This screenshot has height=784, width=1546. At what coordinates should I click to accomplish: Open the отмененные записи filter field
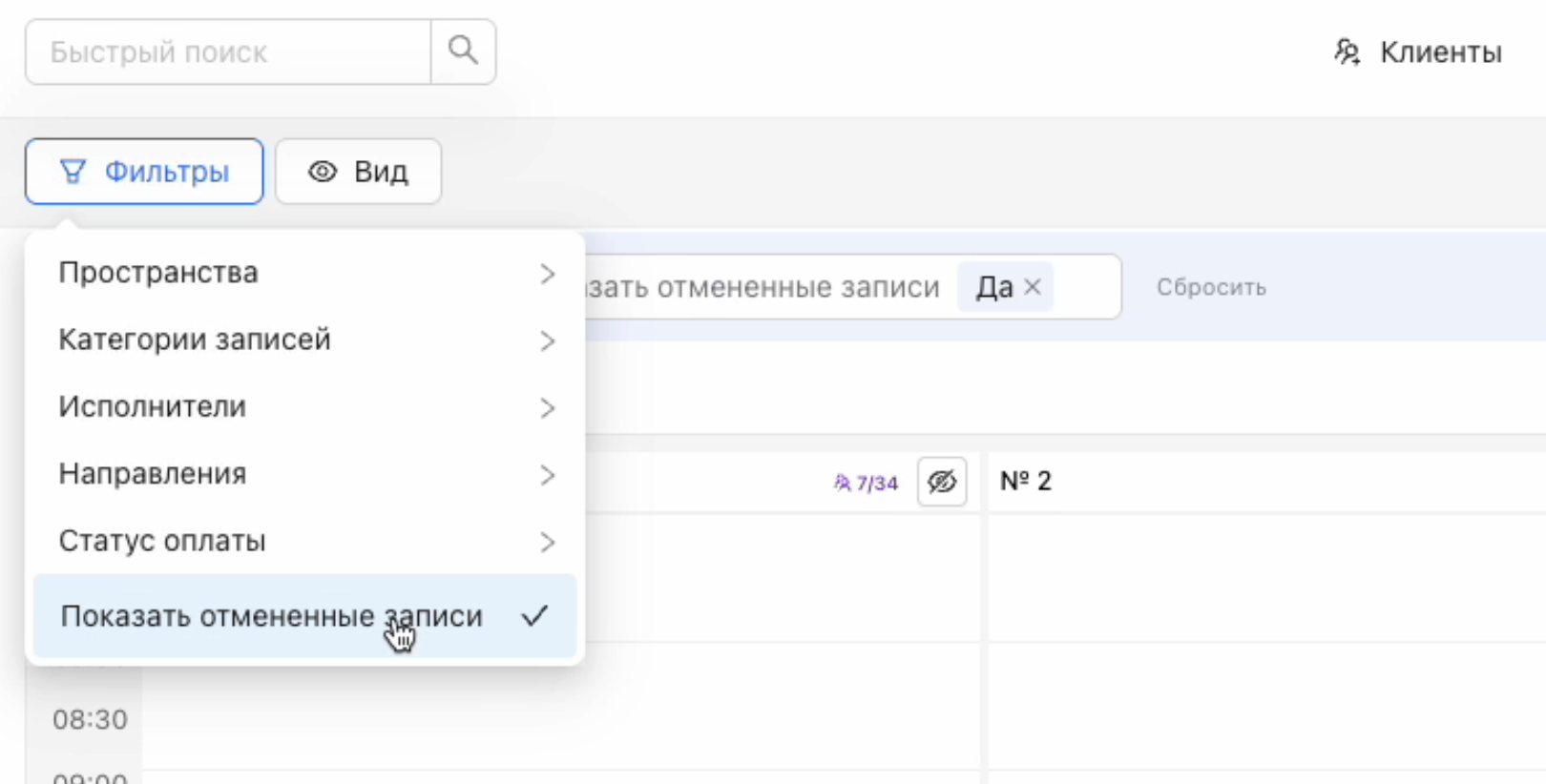tap(763, 287)
